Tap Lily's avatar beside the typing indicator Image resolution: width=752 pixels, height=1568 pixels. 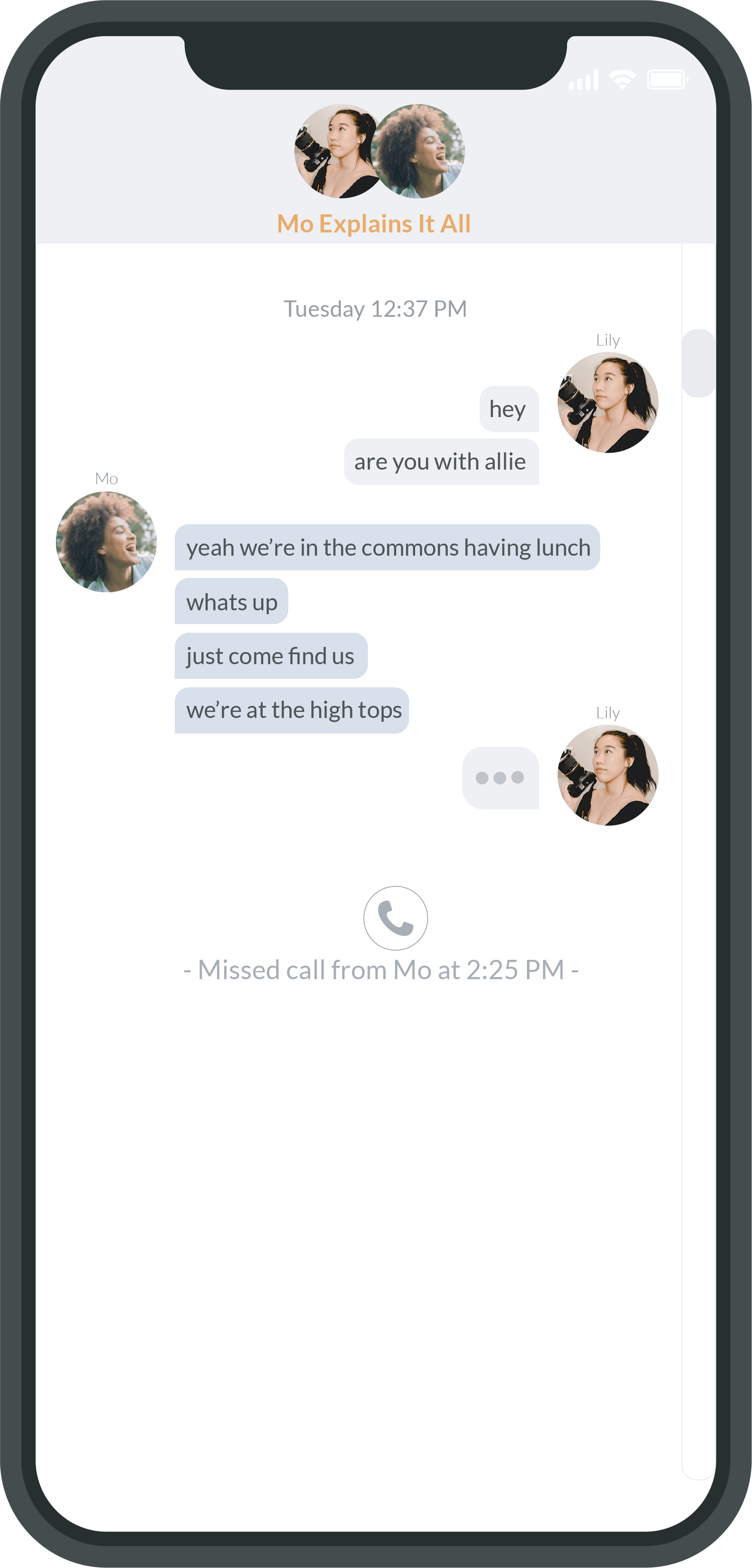pos(607,775)
